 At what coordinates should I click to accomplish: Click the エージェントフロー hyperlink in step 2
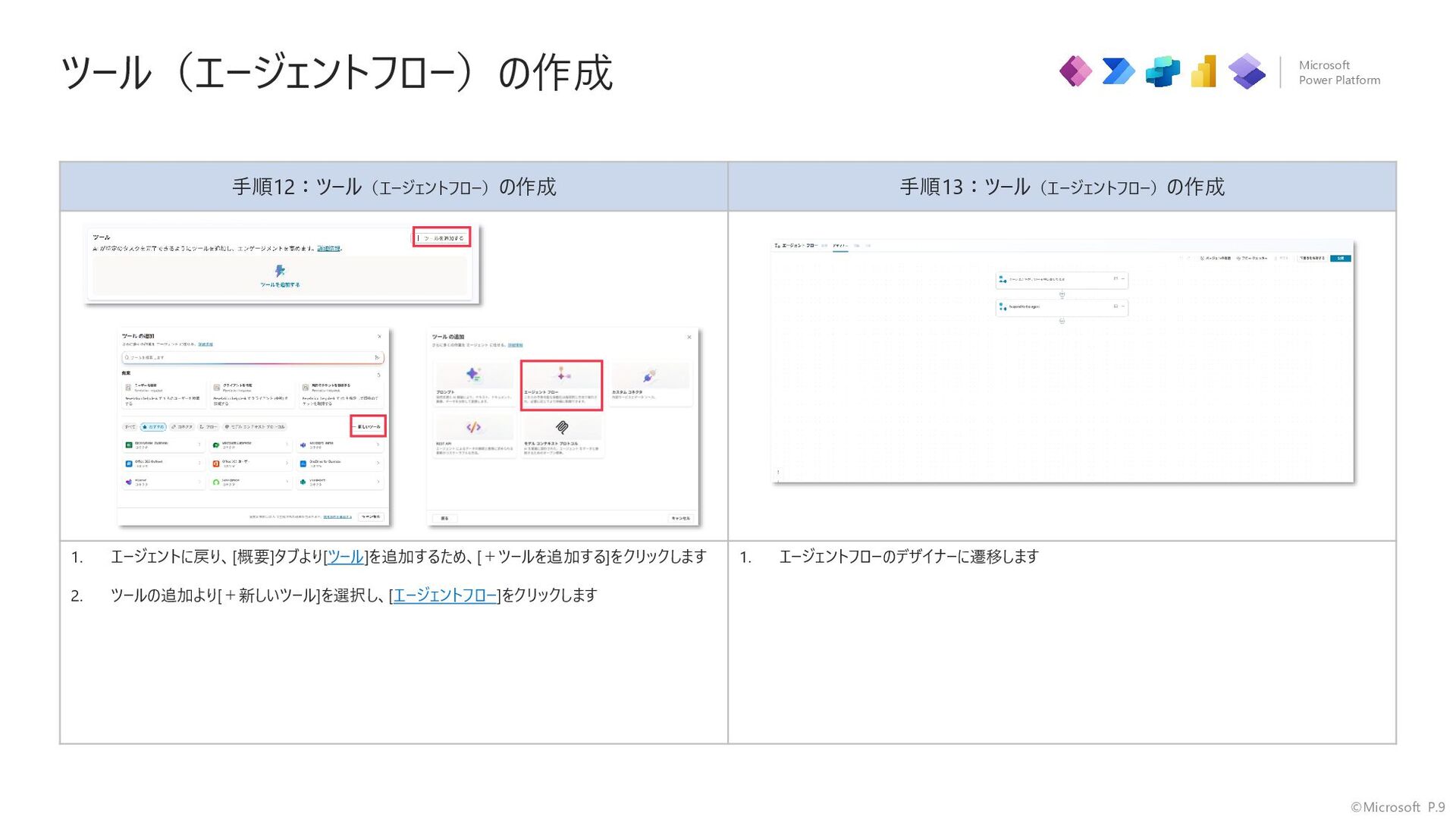click(x=444, y=595)
